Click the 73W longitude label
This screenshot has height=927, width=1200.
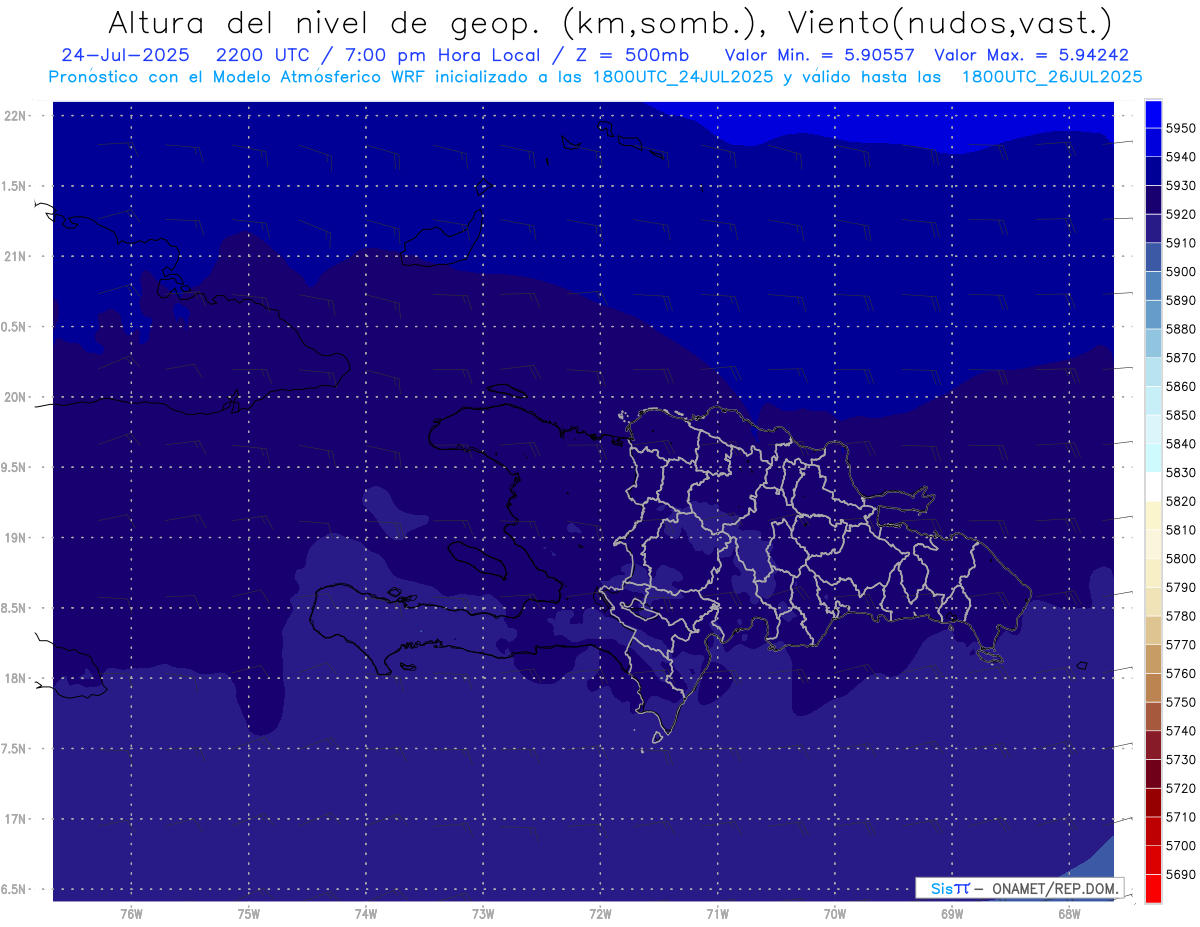[x=483, y=914]
